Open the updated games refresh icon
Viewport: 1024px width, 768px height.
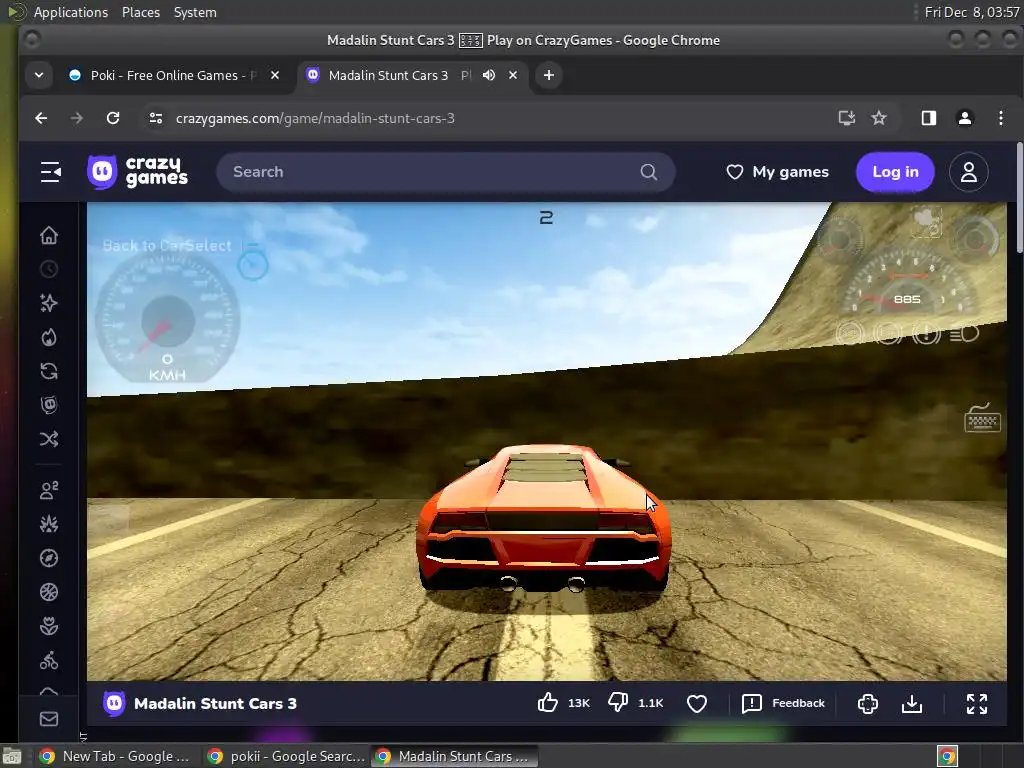pos(49,371)
